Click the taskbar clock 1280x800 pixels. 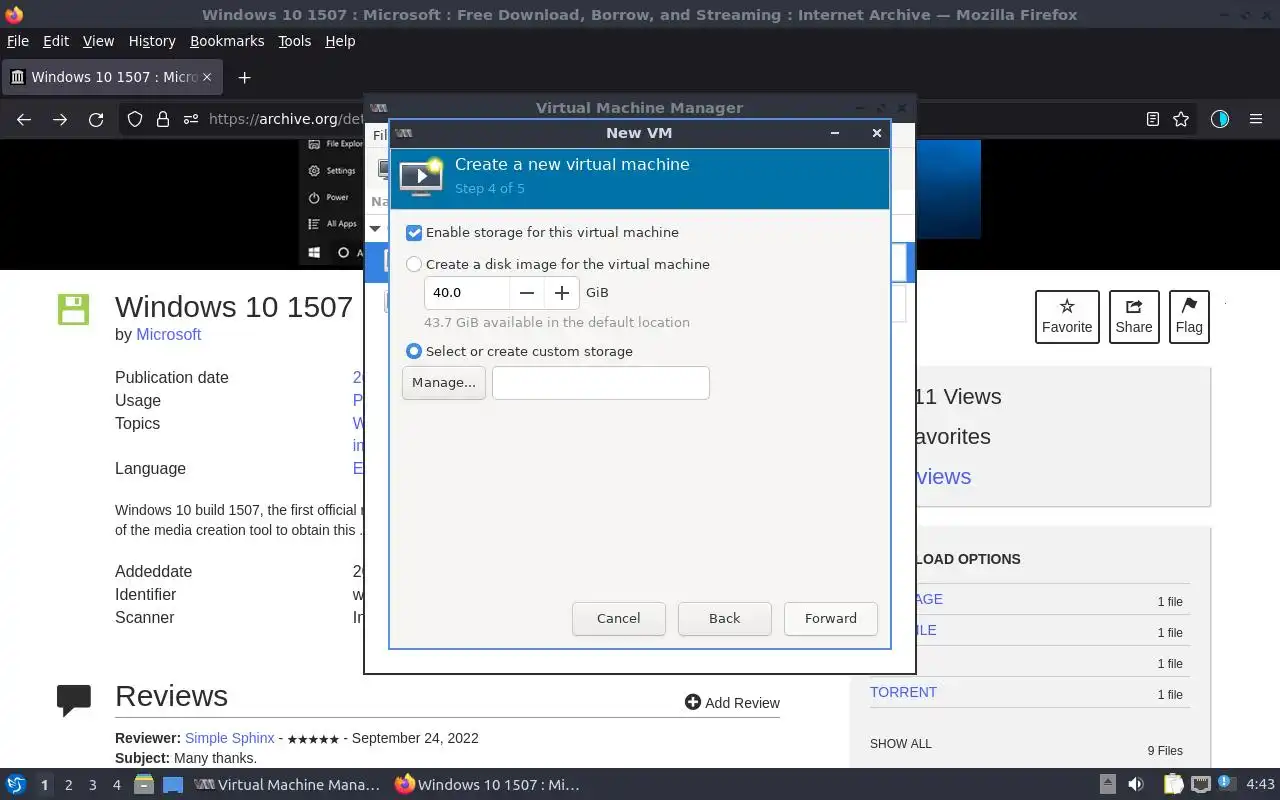point(1260,785)
